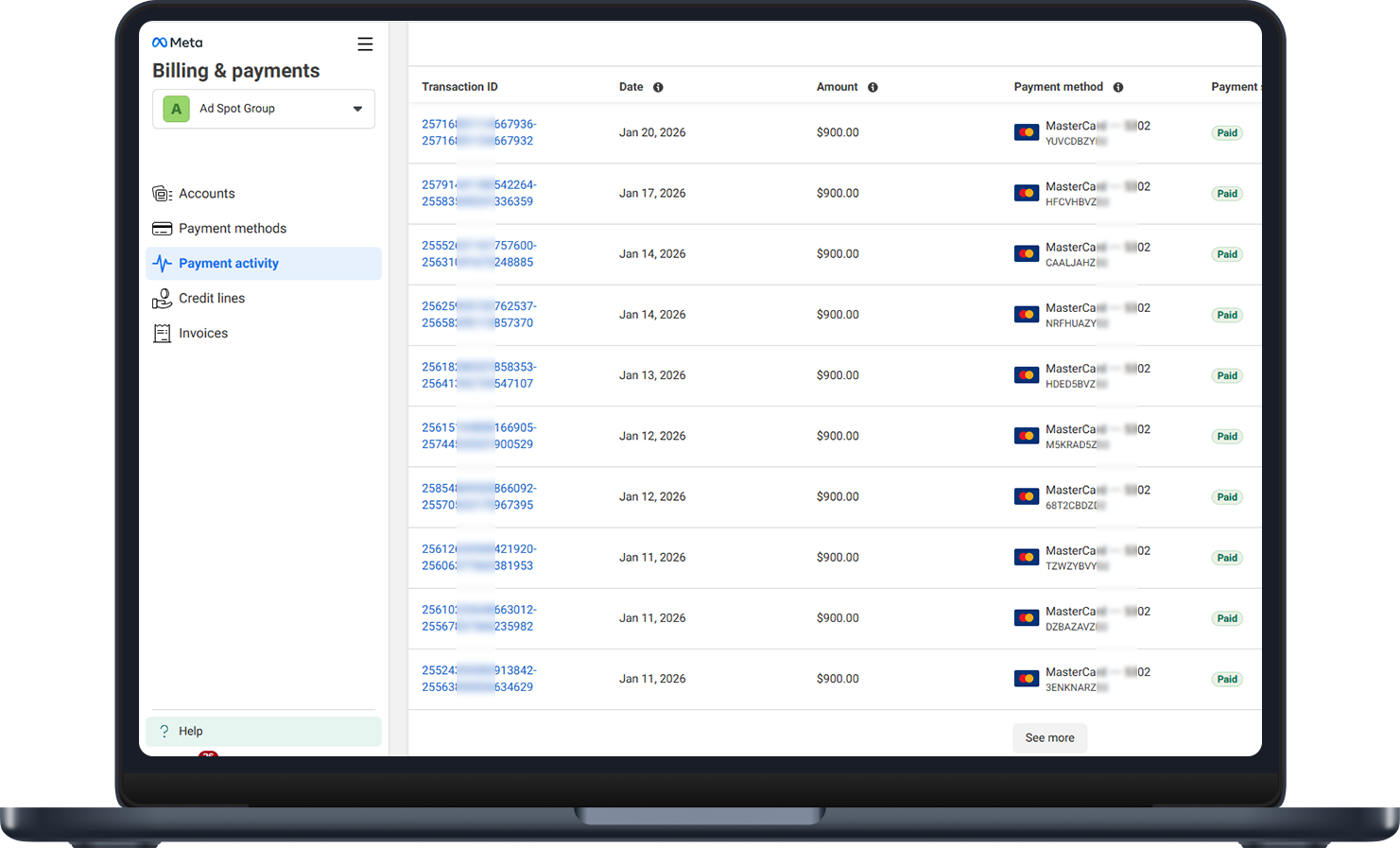Image resolution: width=1400 pixels, height=848 pixels.
Task: Click the Invoices receipt icon
Action: click(x=162, y=334)
